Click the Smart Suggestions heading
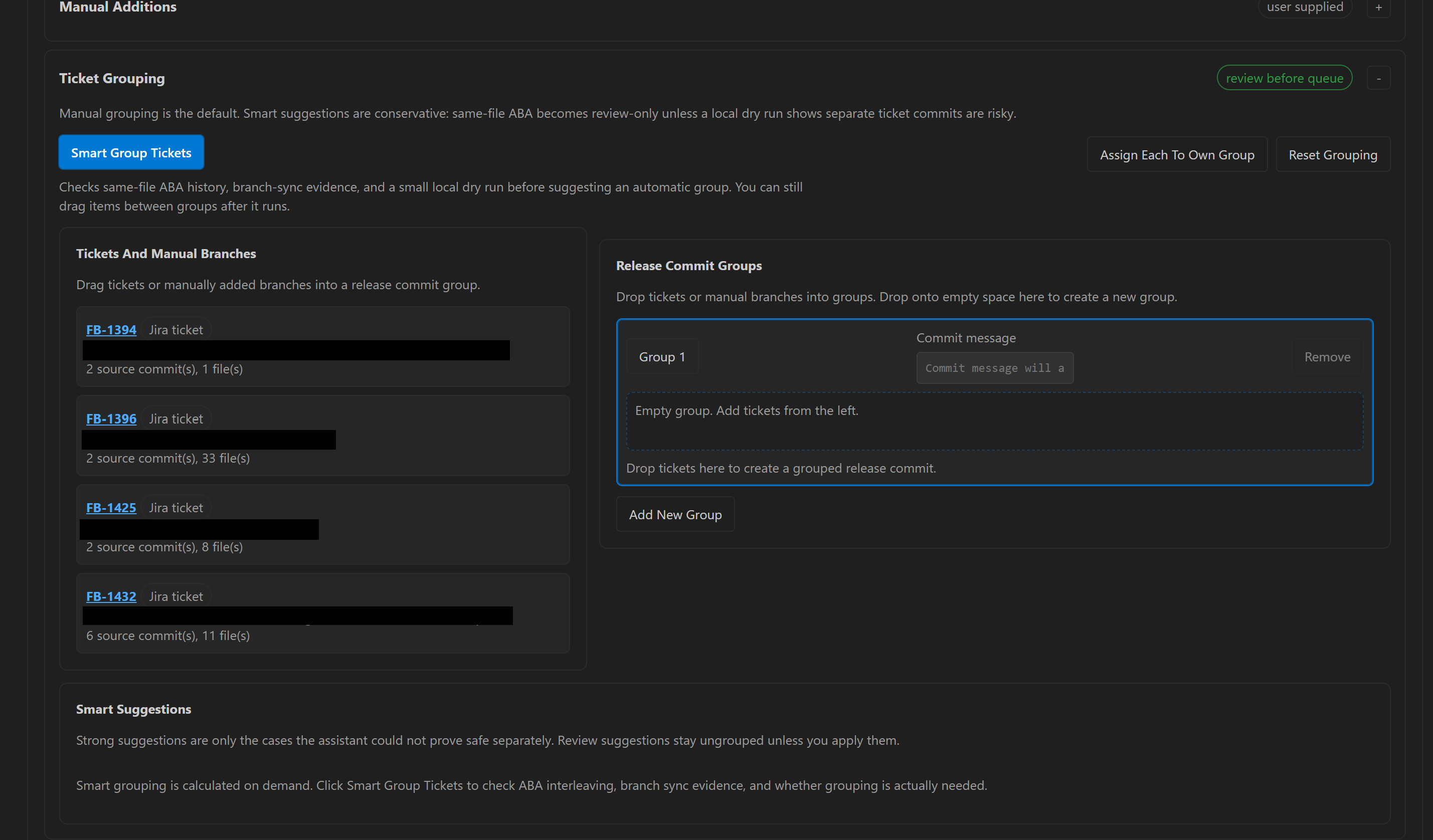The width and height of the screenshot is (1433, 840). (x=134, y=709)
